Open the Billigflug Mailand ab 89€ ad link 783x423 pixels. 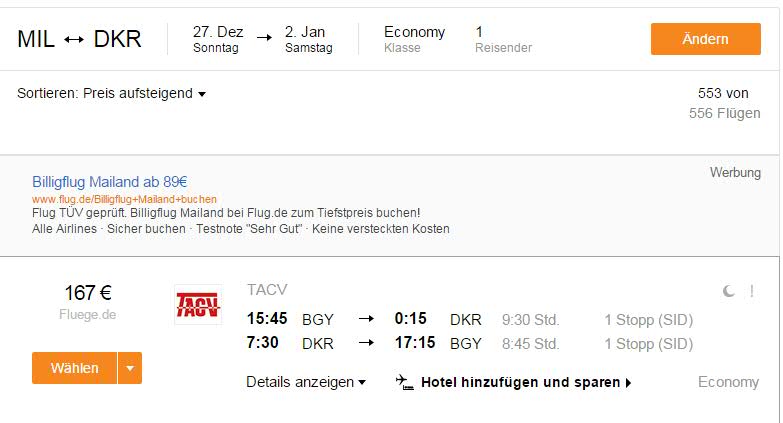click(x=109, y=182)
